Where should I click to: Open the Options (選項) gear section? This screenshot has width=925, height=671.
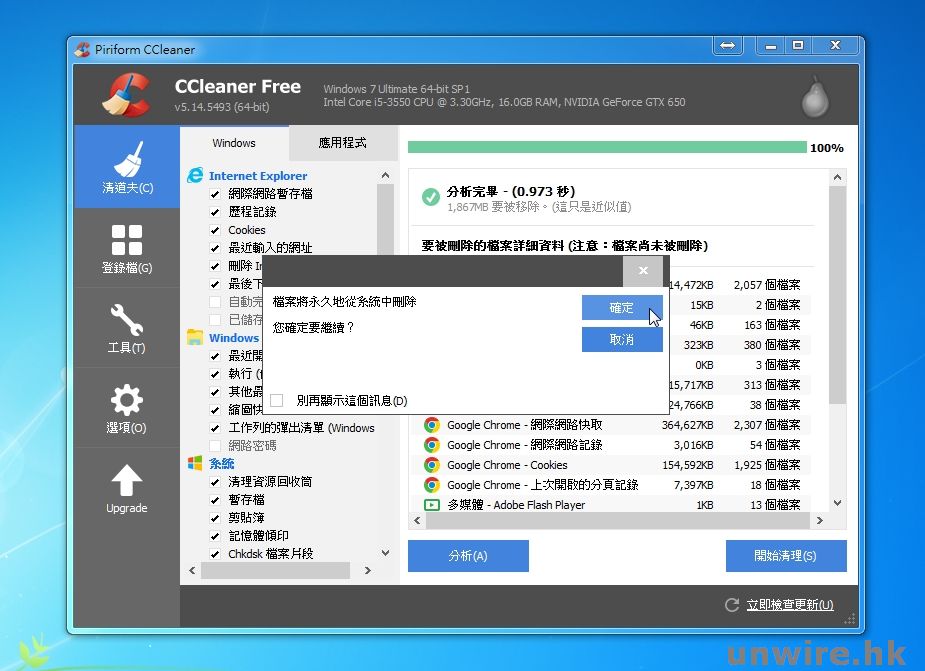[127, 407]
